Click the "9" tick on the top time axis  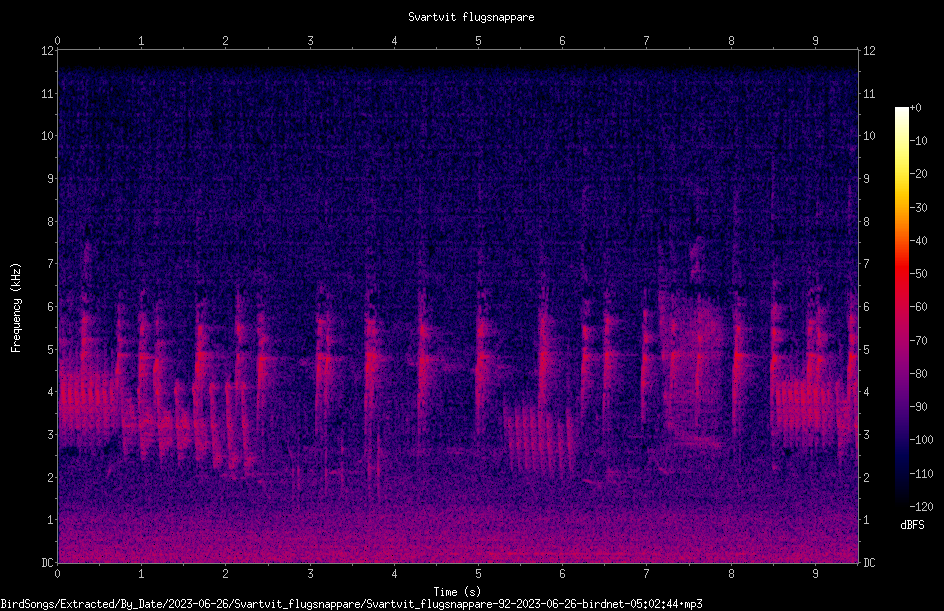[816, 41]
